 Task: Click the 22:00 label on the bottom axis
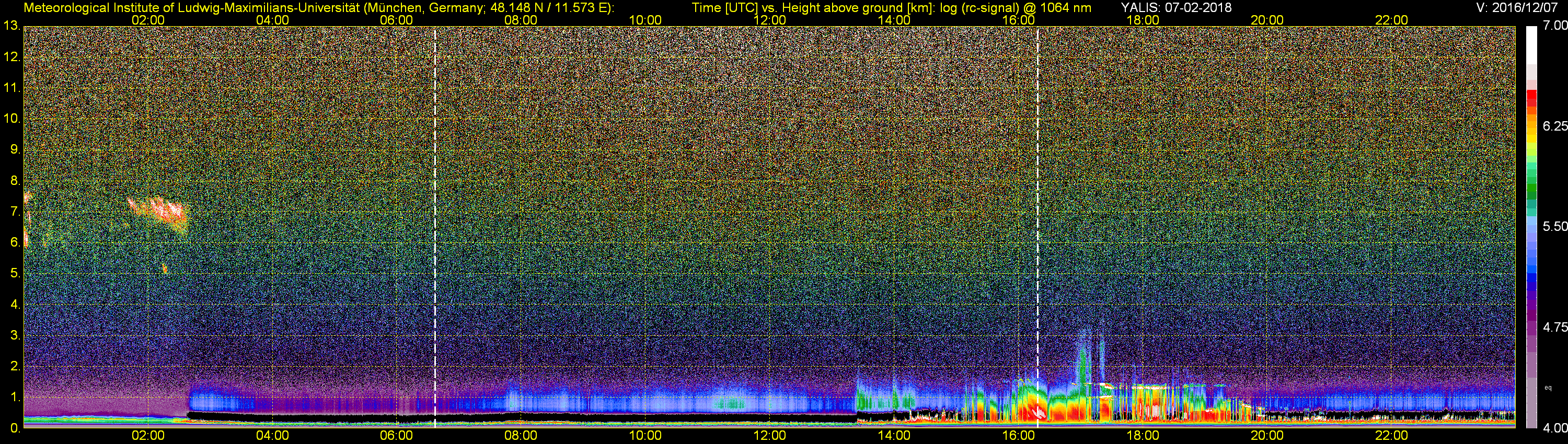click(x=1391, y=436)
